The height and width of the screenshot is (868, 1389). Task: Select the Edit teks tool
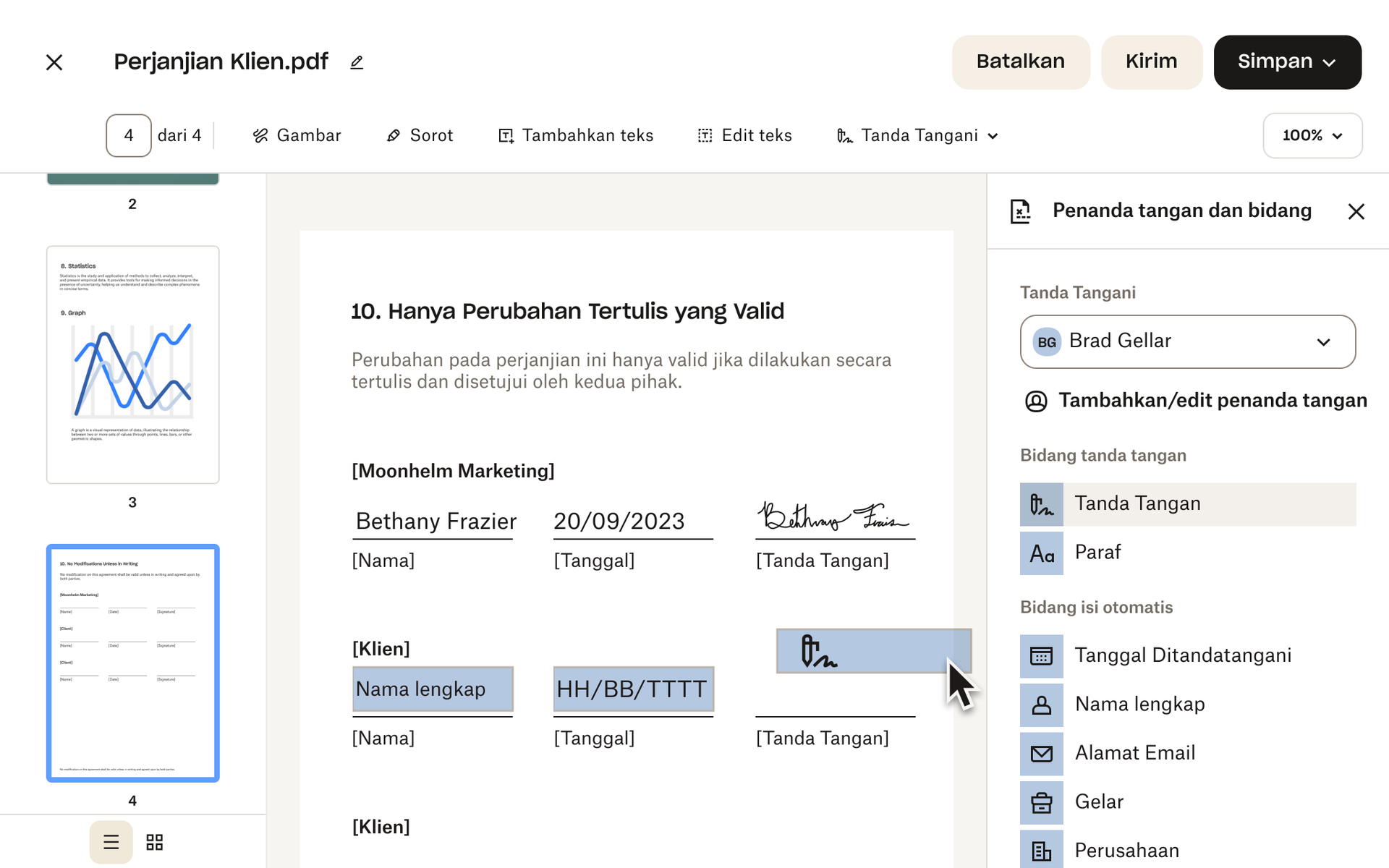[744, 135]
